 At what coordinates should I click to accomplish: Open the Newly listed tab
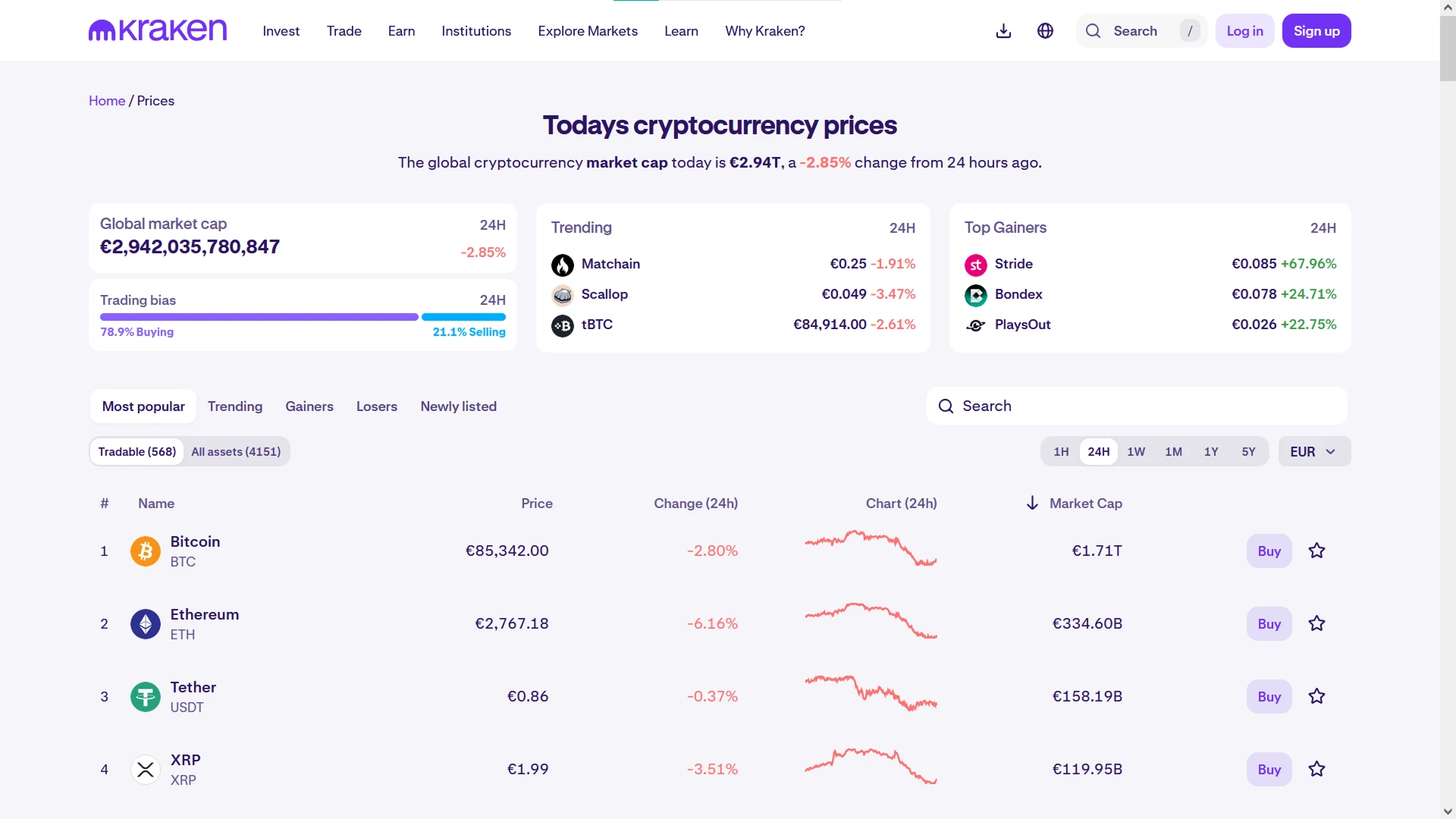pos(458,406)
